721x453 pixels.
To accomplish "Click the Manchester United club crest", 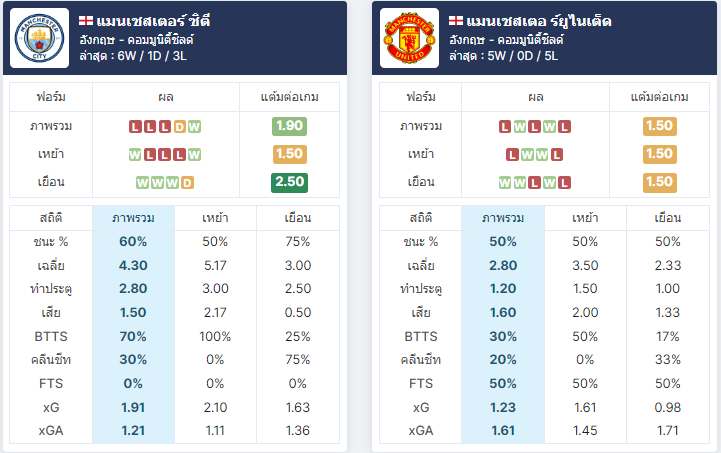I will click(410, 38).
